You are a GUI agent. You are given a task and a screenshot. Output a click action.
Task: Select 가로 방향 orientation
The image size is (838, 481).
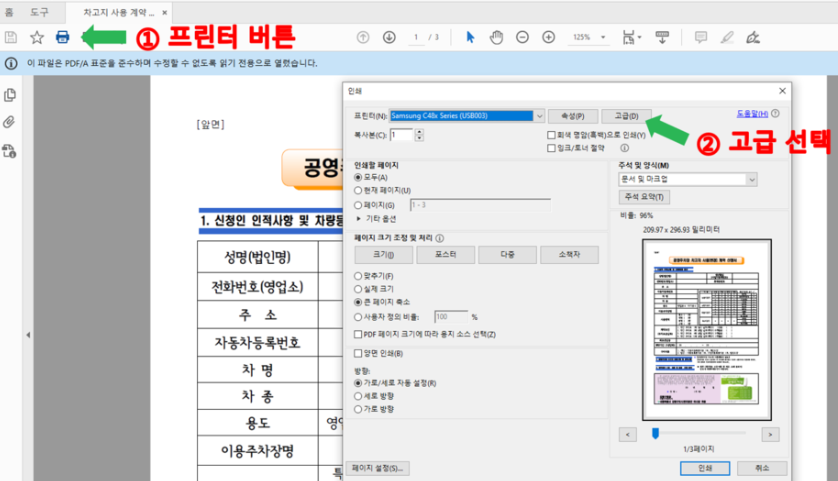click(358, 409)
